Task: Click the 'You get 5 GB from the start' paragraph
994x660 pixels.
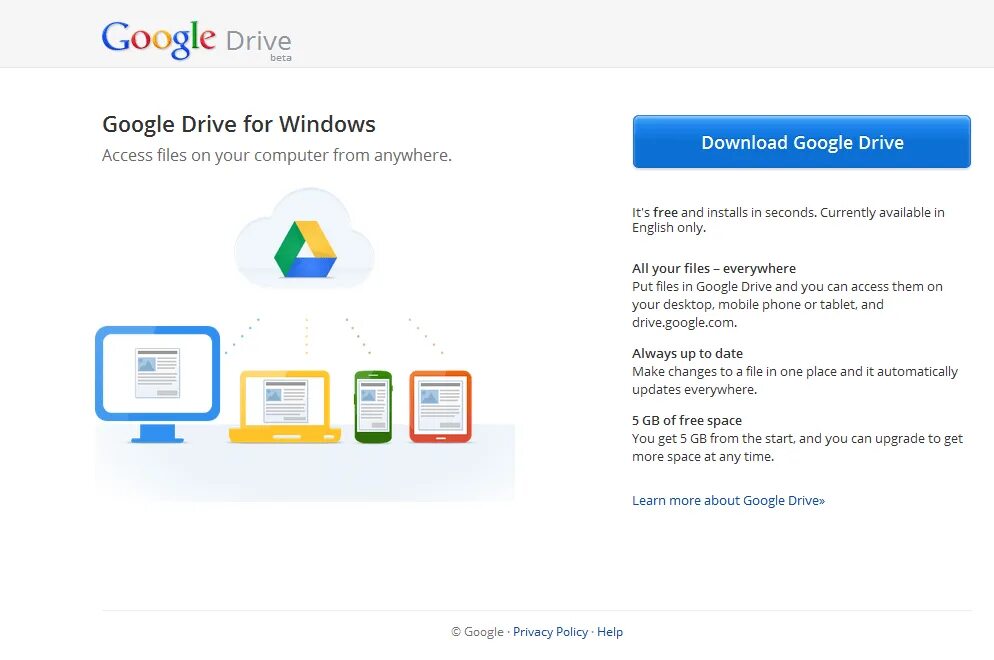Action: coord(797,448)
